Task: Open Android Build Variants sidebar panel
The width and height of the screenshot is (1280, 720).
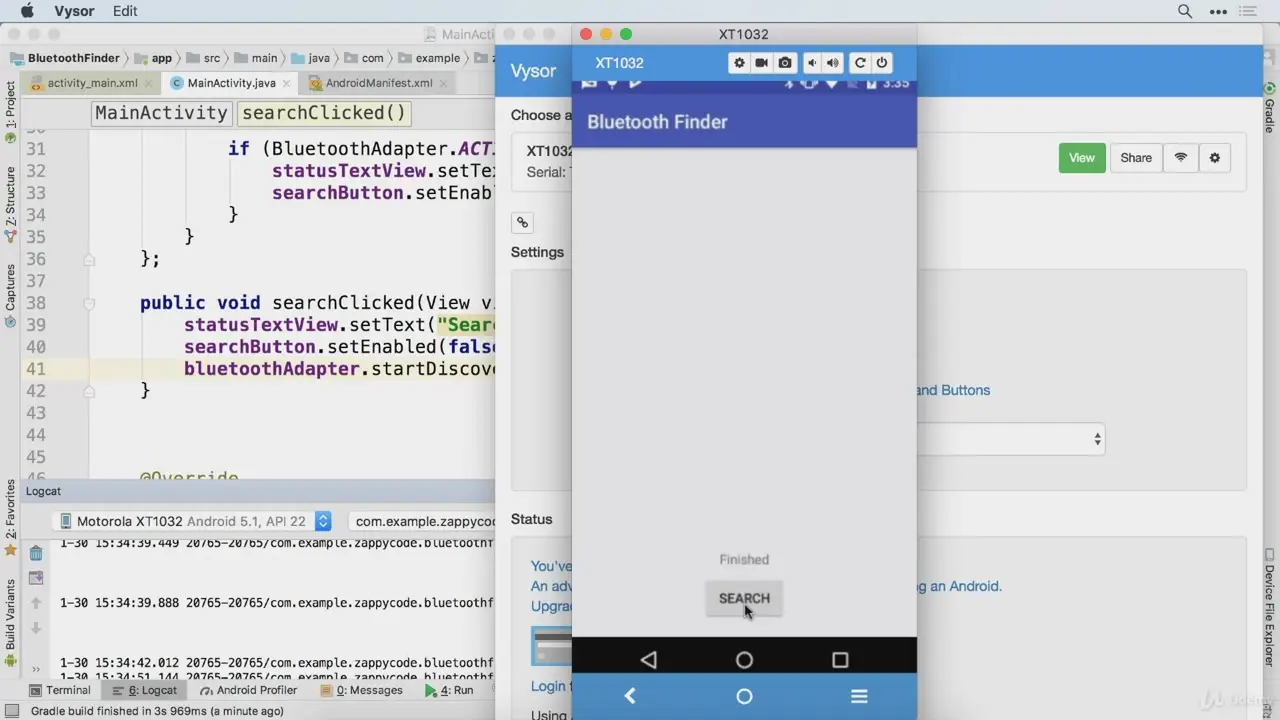Action: tap(11, 622)
